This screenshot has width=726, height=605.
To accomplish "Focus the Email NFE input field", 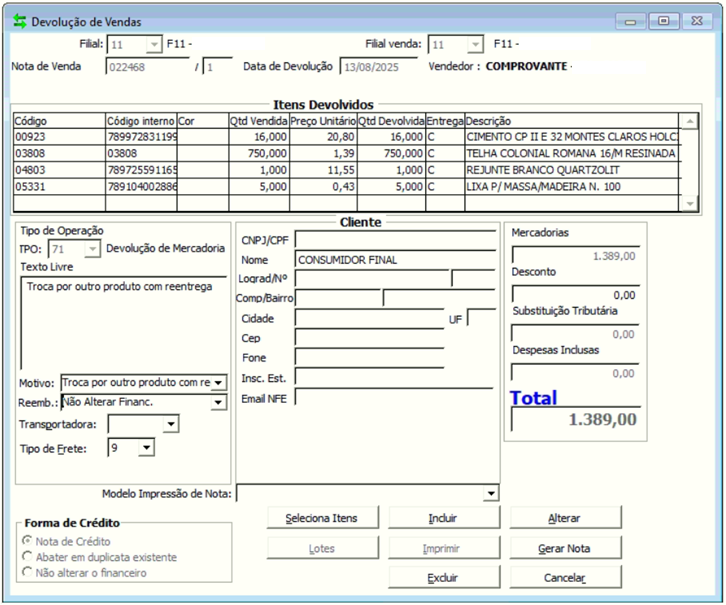I will pyautogui.click(x=394, y=398).
